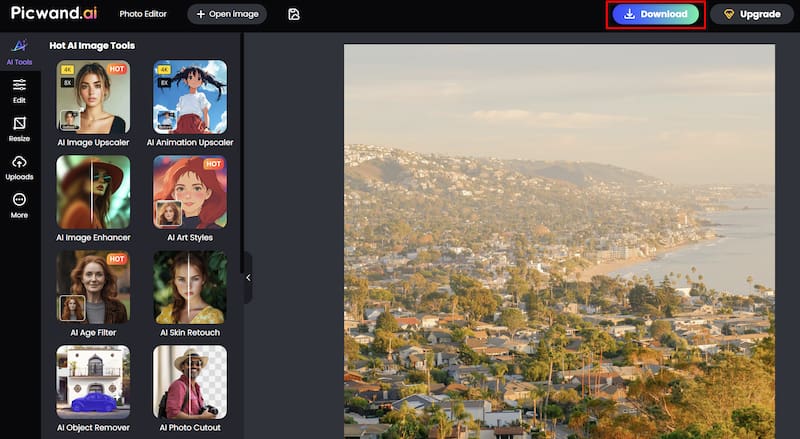Select the AI Skin Retouch thumbnail
800x439 pixels.
190,287
